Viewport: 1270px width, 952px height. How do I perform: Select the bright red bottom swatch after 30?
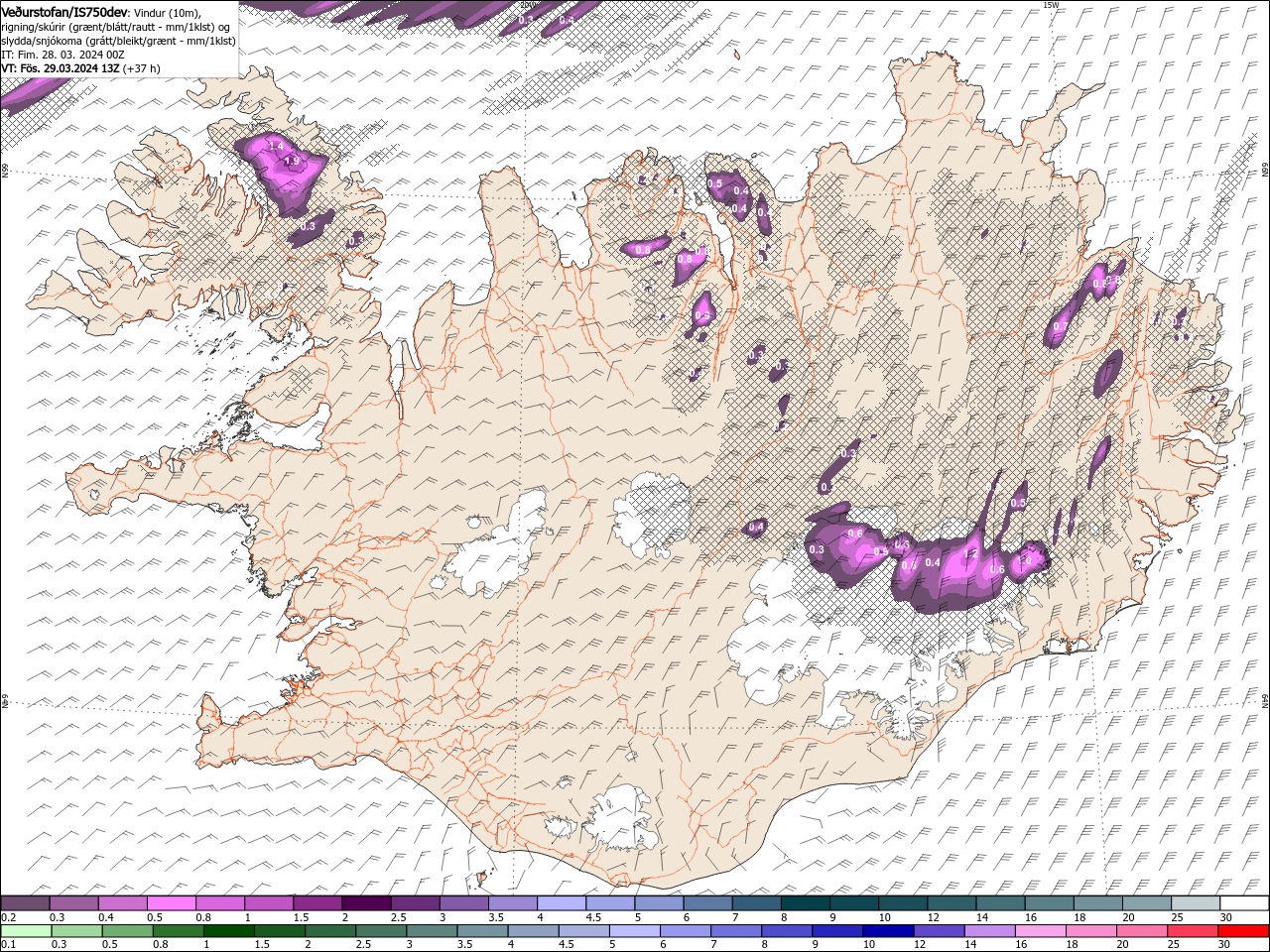click(1242, 931)
